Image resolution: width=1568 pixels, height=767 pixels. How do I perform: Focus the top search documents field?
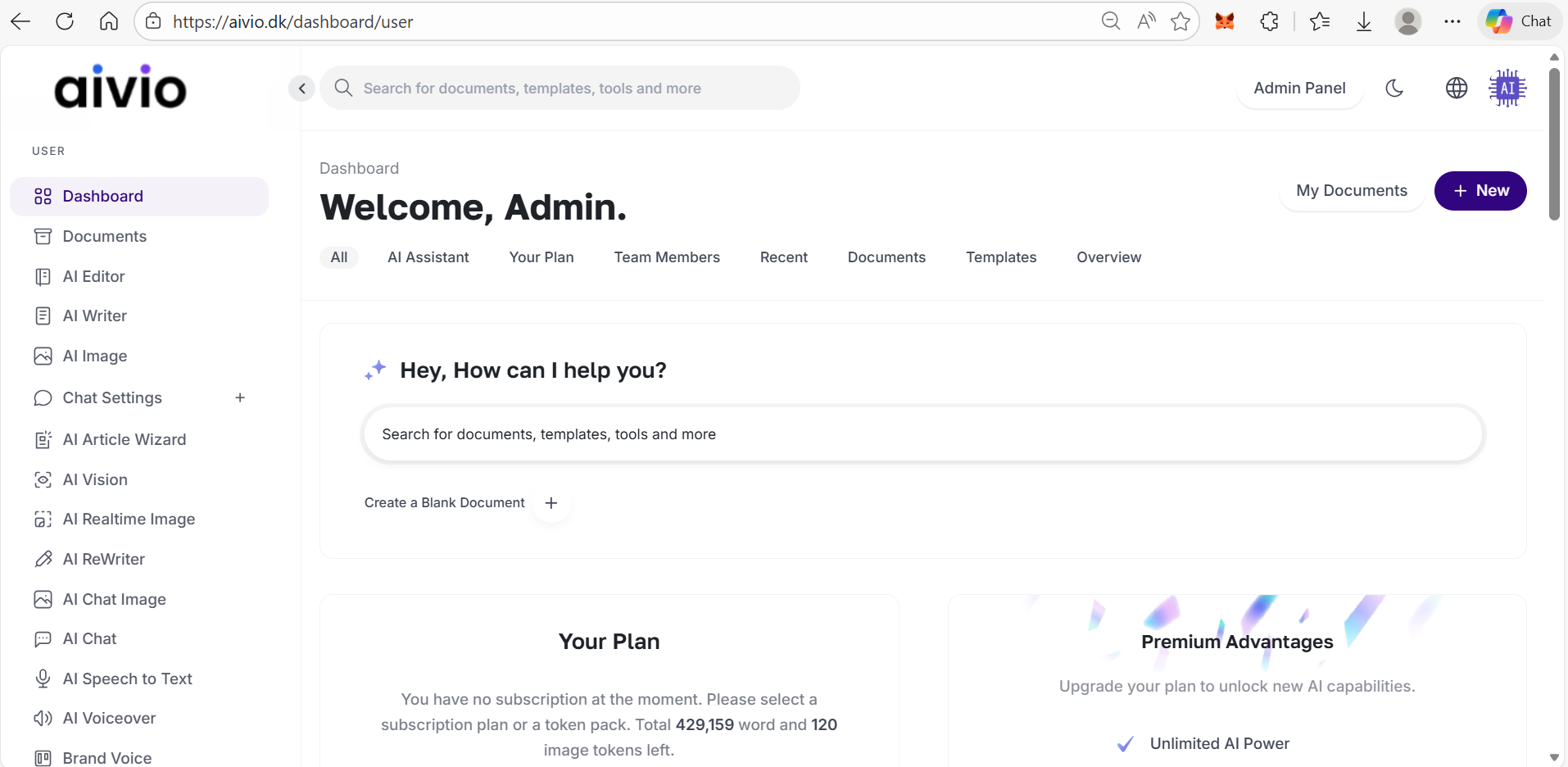click(x=560, y=88)
